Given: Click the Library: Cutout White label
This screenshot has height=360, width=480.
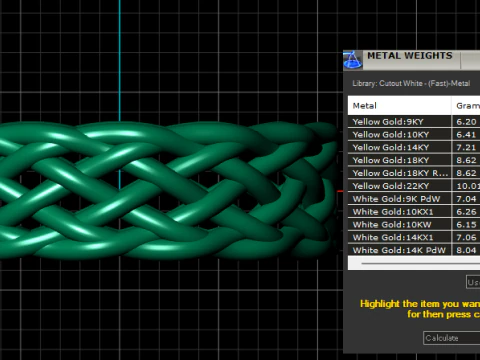Looking at the screenshot, I should 411,83.
